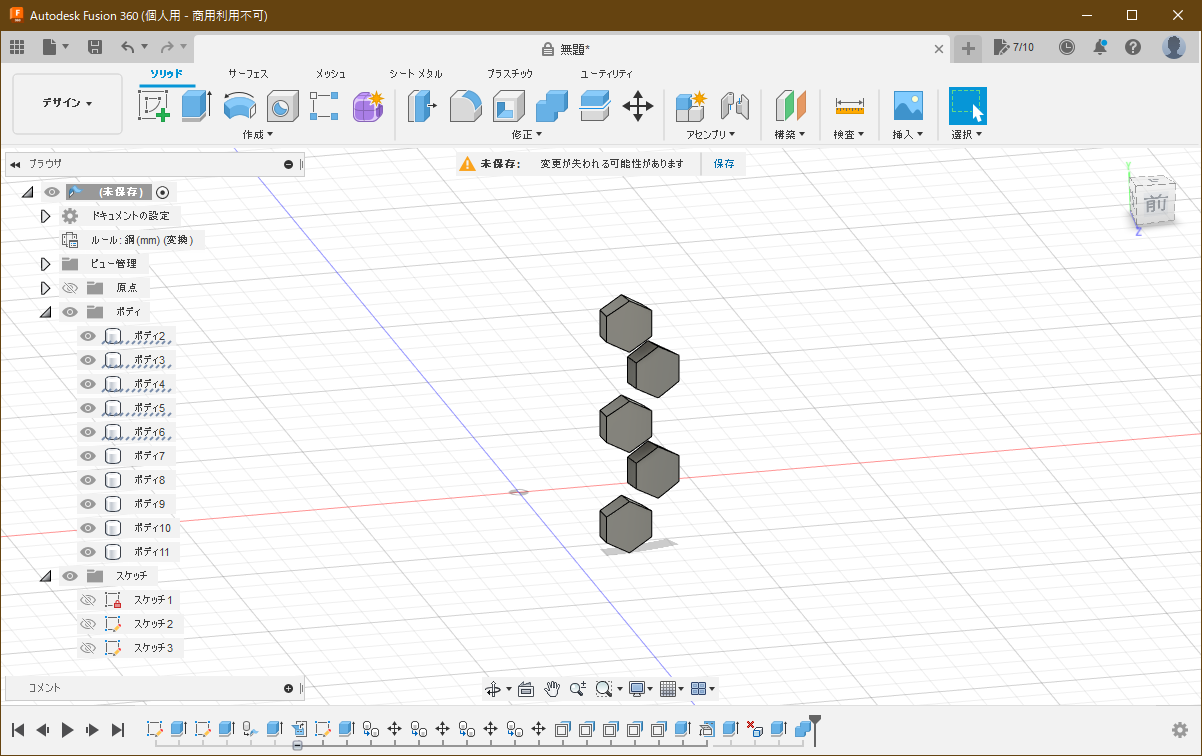Open the Help menu icon

[1133, 47]
